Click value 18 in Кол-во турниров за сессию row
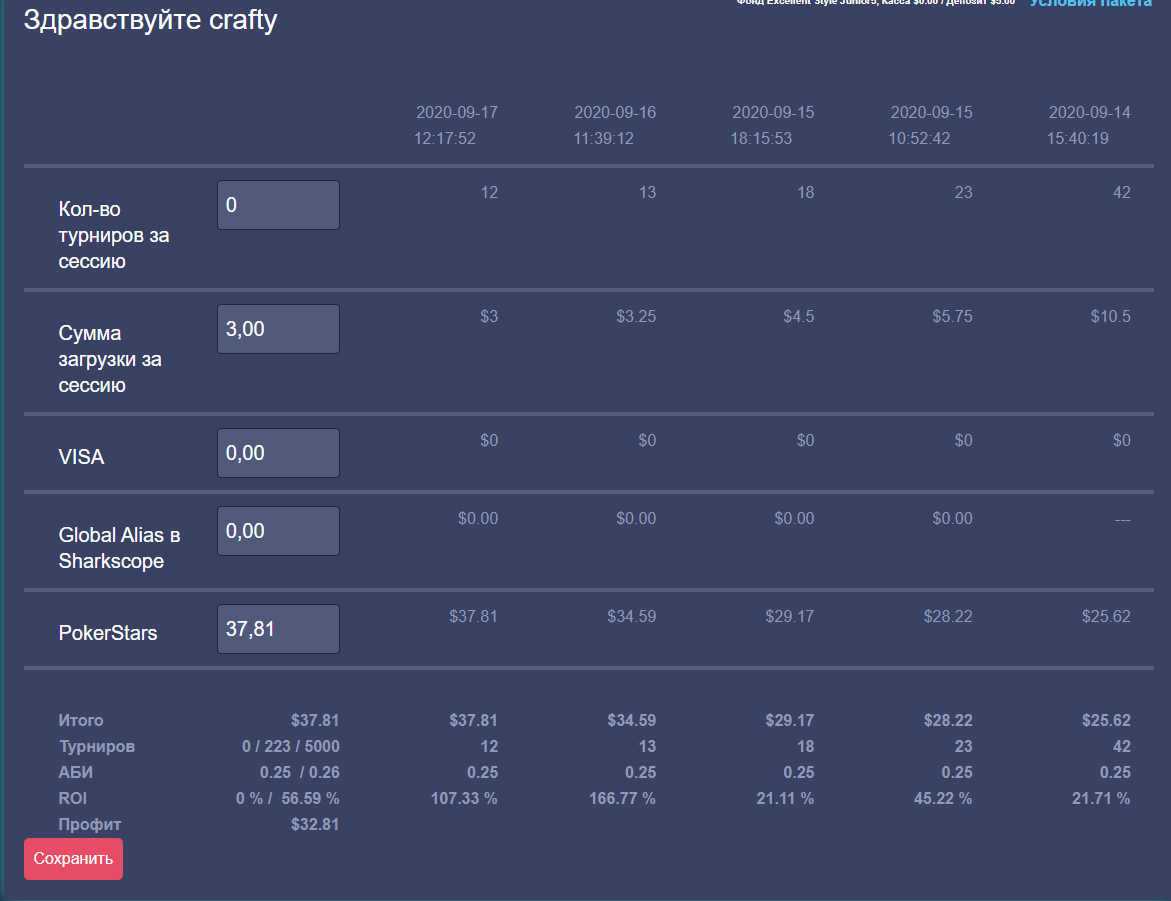Screen dimensions: 1171x901 pos(806,193)
